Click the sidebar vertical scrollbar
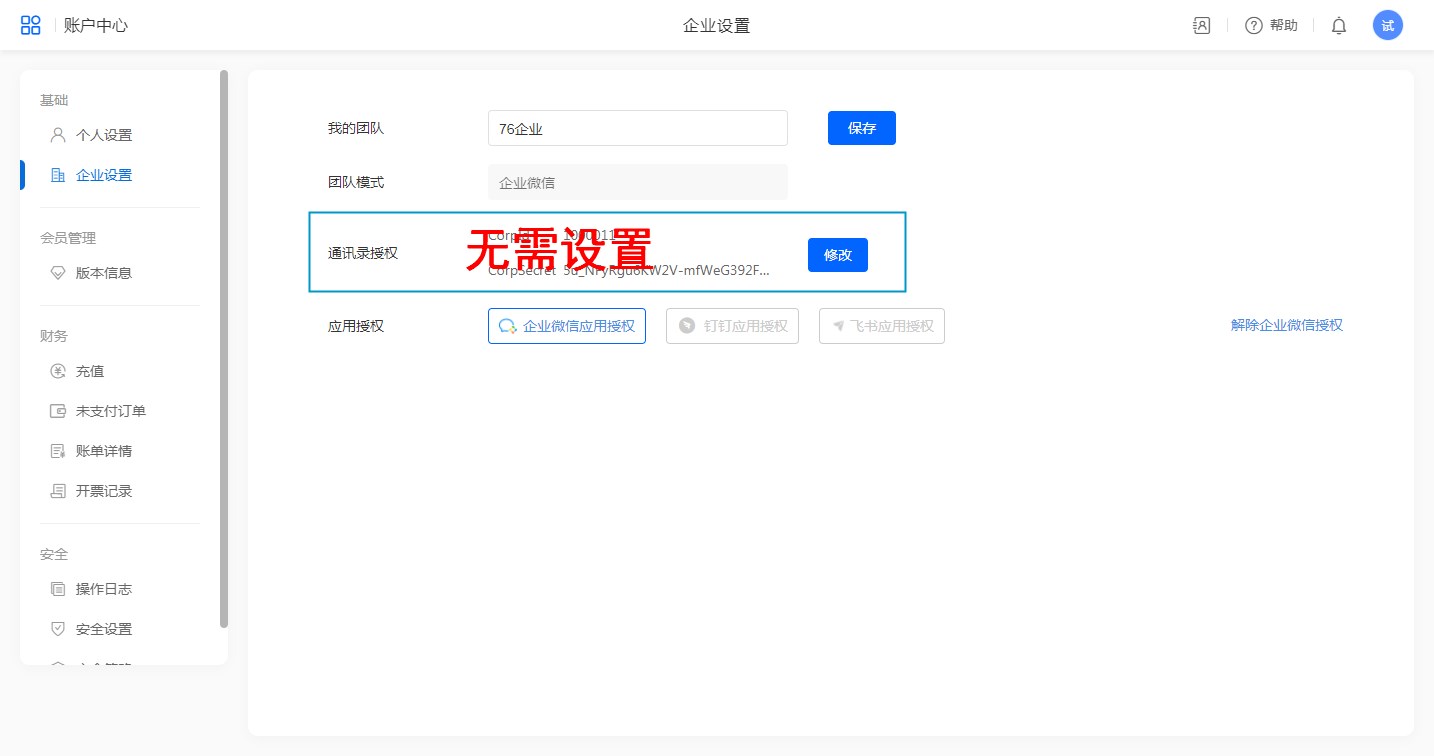The height and width of the screenshot is (756, 1434). [224, 348]
